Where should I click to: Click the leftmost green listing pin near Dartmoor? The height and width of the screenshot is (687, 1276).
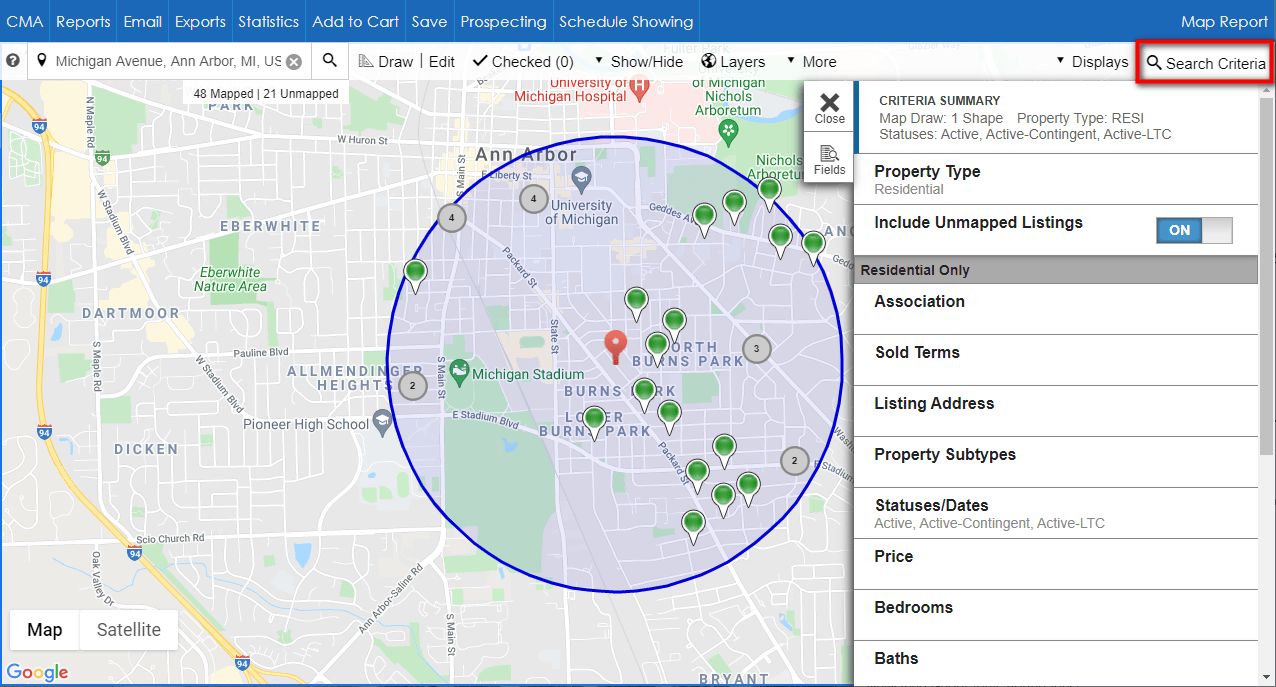click(x=415, y=274)
